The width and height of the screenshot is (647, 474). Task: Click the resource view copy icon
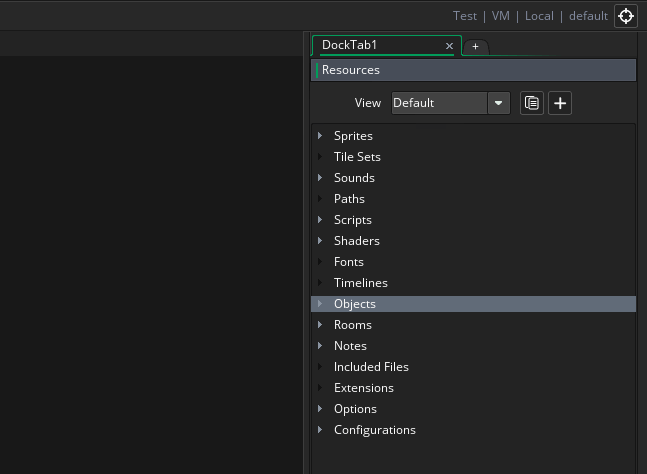click(532, 103)
